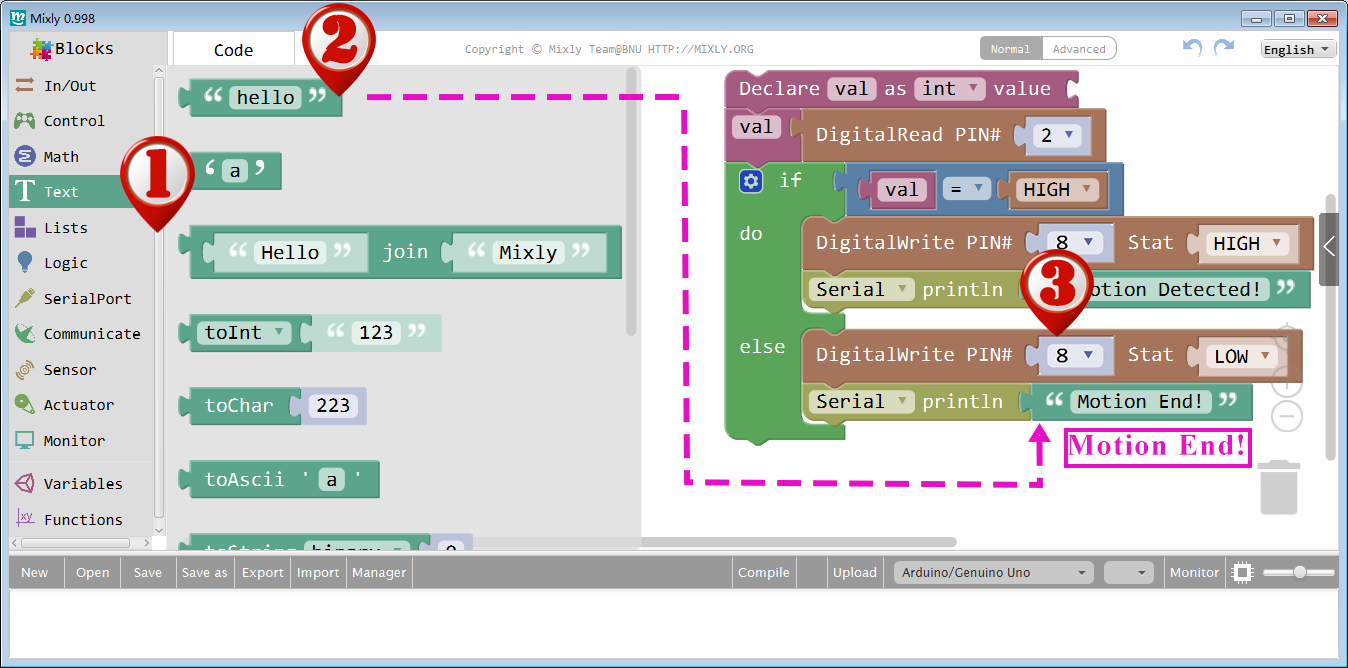This screenshot has height=668, width=1348.
Task: Undo the last workspace change
Action: click(x=1192, y=48)
